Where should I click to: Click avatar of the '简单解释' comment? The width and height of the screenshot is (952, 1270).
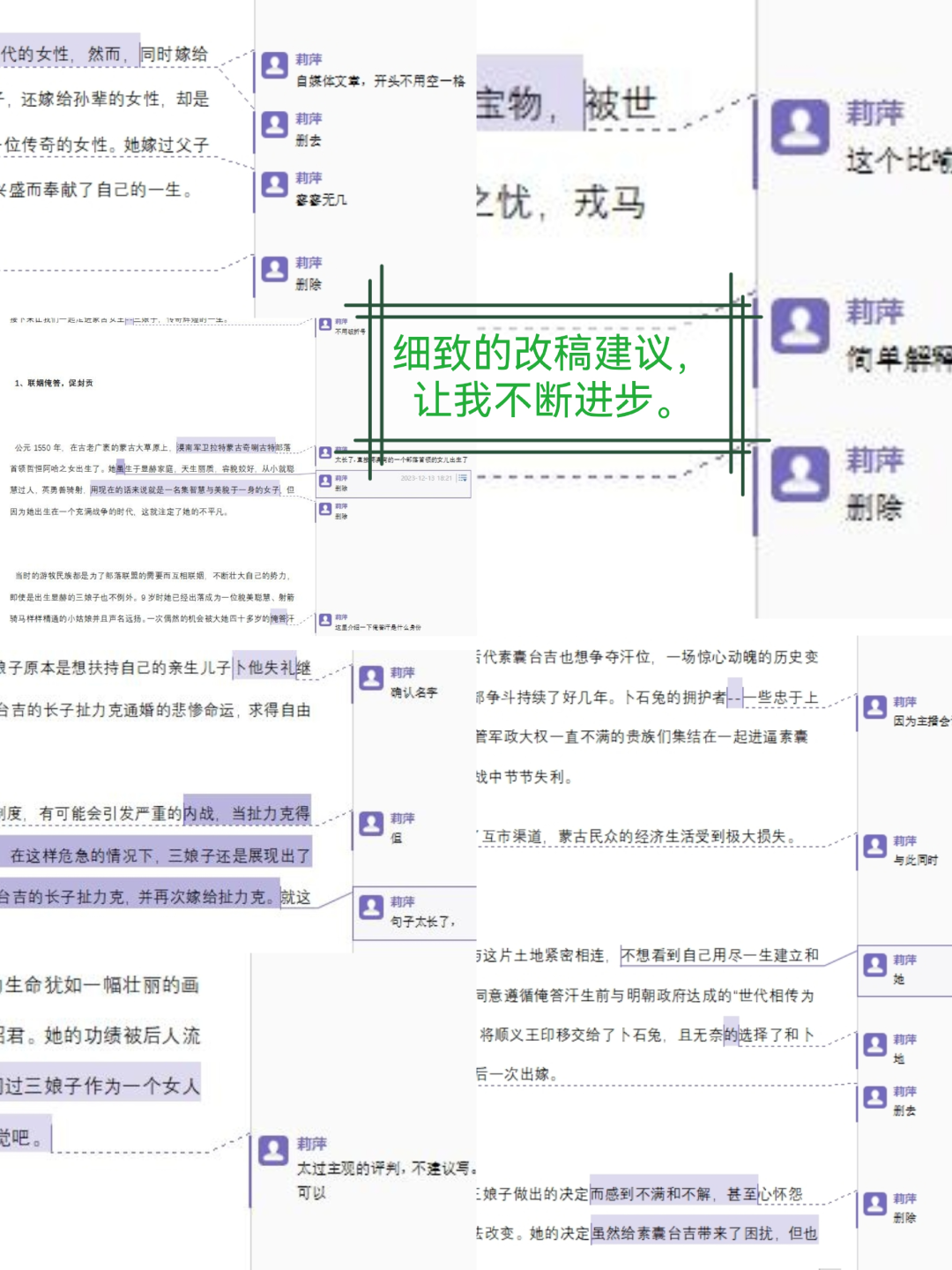pos(800,325)
